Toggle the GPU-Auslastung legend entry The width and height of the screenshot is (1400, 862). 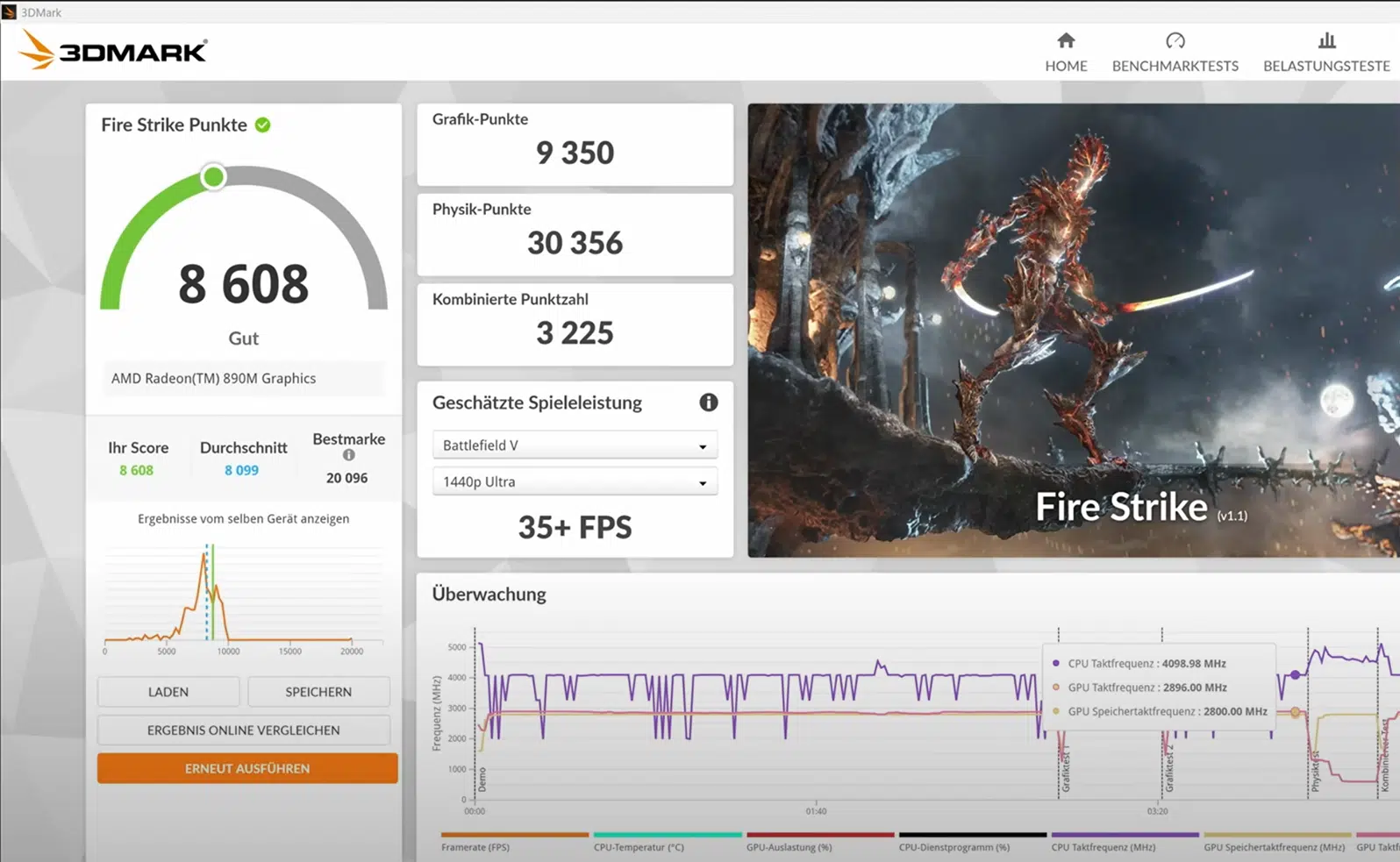pyautogui.click(x=789, y=847)
